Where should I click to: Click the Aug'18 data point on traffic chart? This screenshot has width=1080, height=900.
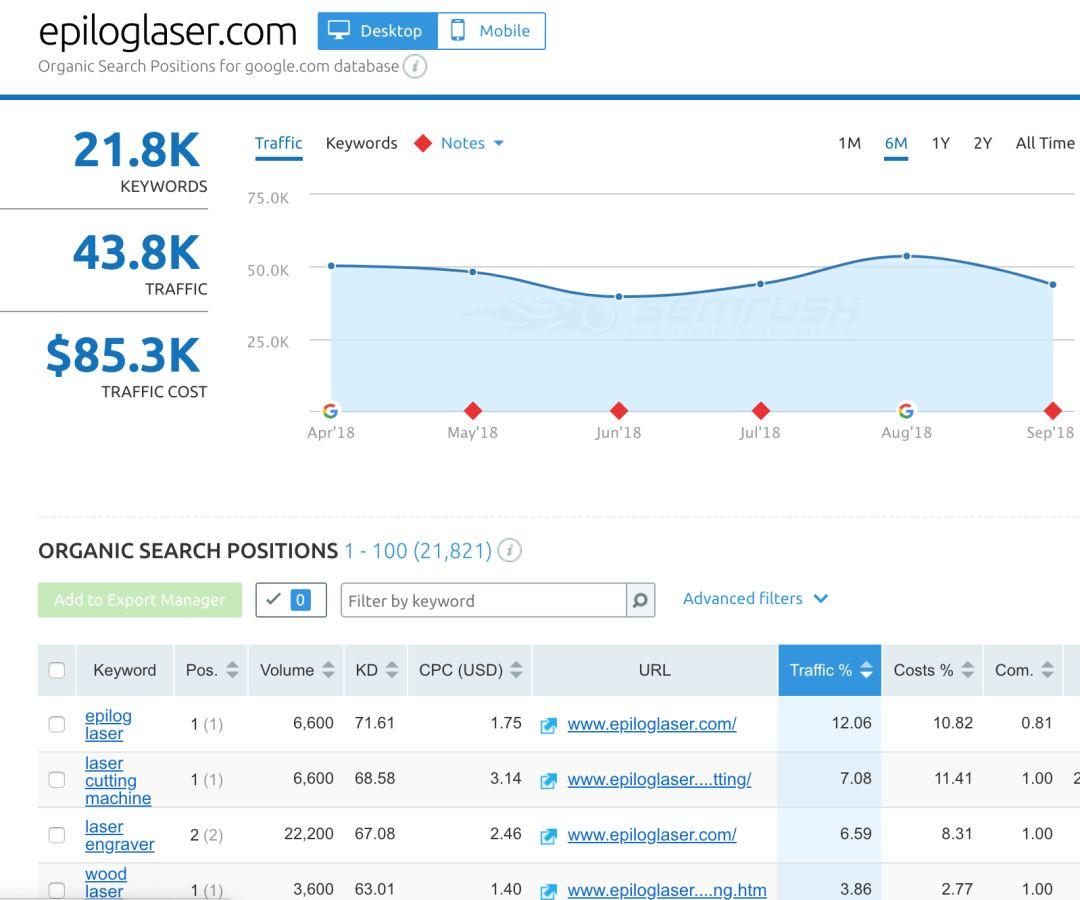click(x=906, y=256)
